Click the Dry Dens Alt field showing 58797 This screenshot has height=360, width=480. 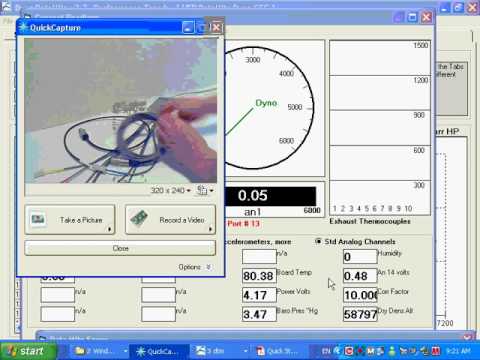[360, 314]
